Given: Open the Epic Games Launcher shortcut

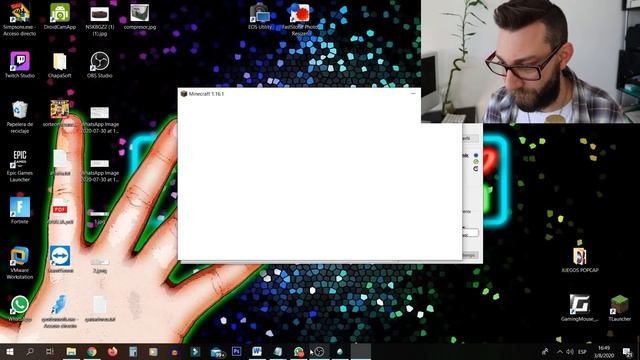Looking at the screenshot, I should [19, 166].
